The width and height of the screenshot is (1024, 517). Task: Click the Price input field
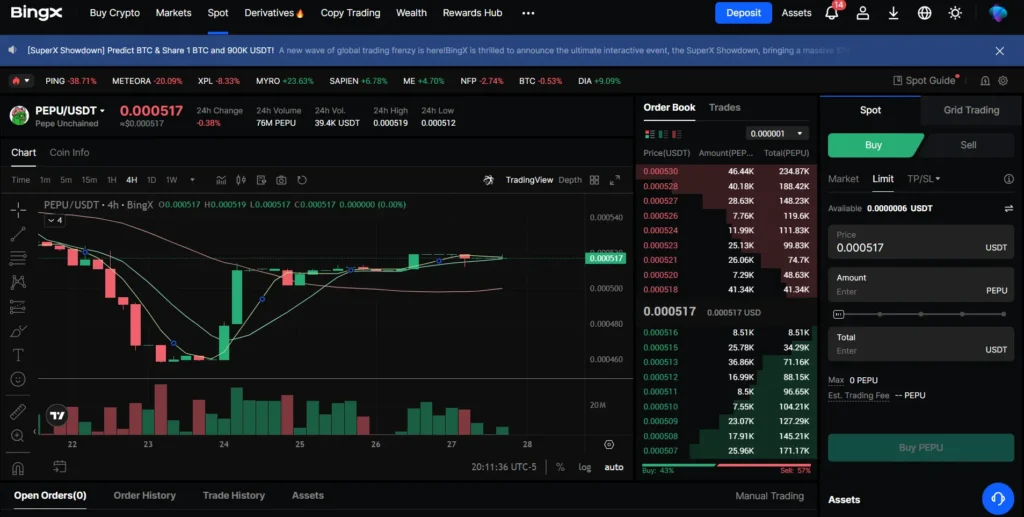coord(921,242)
